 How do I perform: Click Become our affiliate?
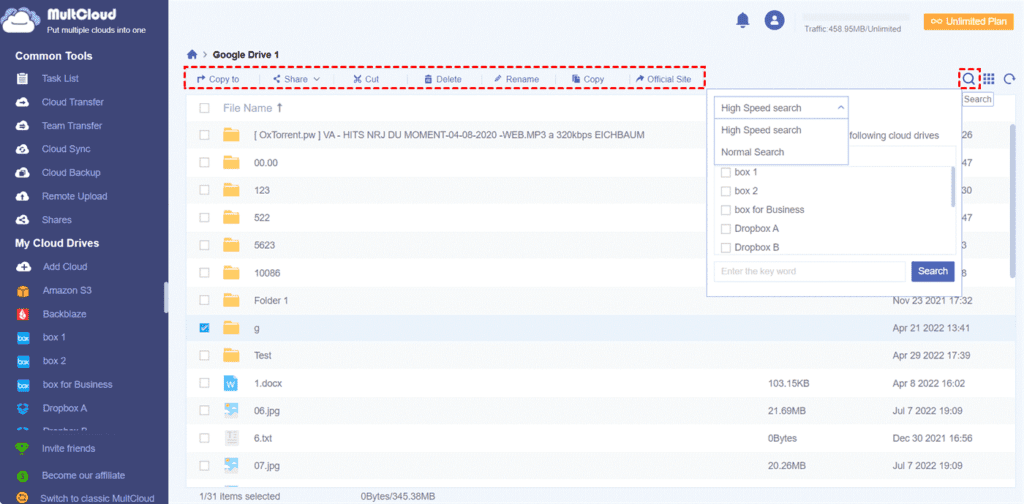[83, 475]
